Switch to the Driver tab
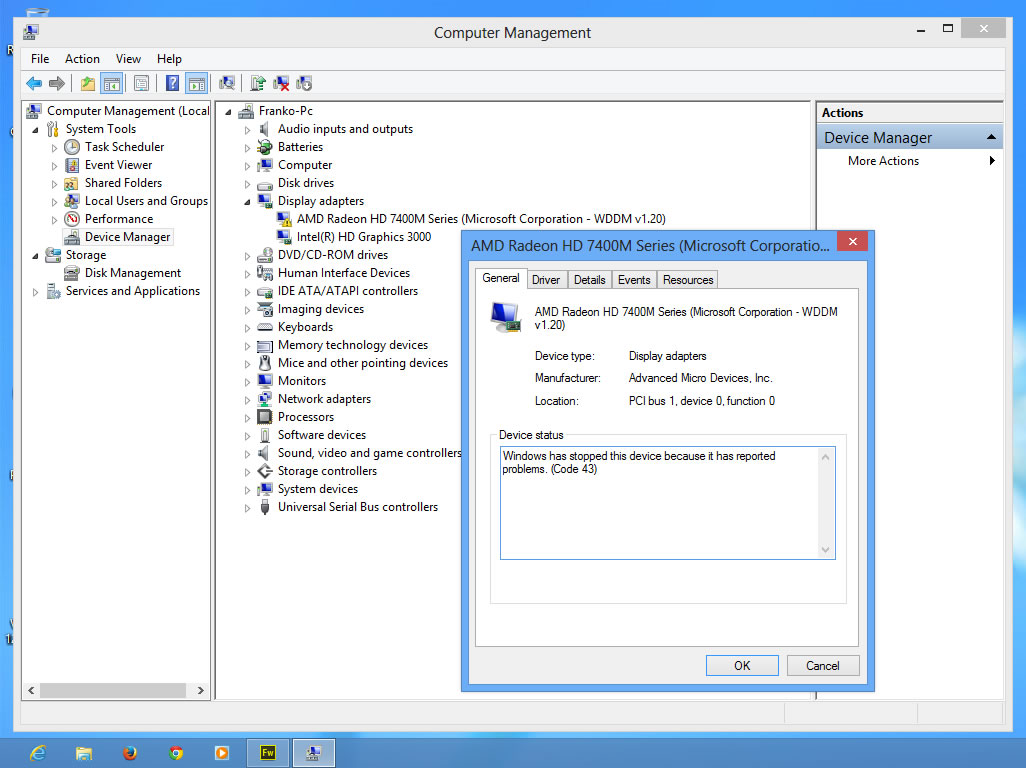This screenshot has height=768, width=1026. tap(546, 280)
